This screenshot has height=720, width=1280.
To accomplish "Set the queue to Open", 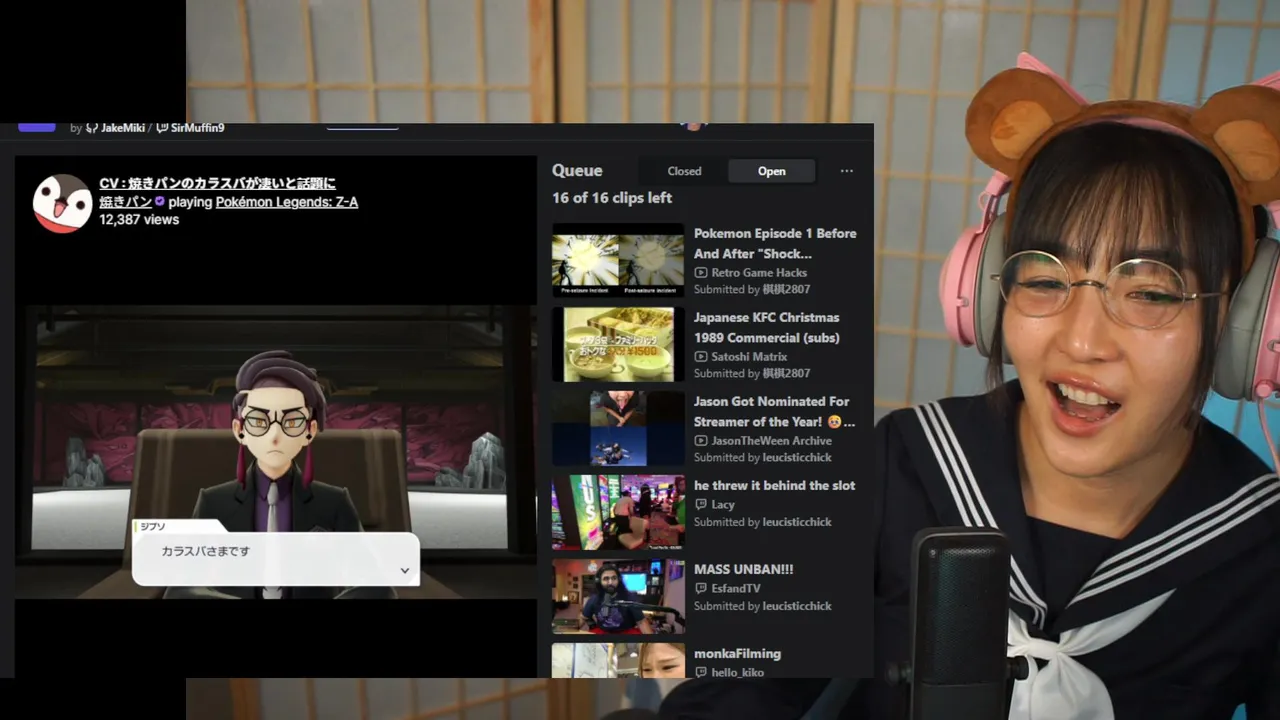I will pos(771,171).
